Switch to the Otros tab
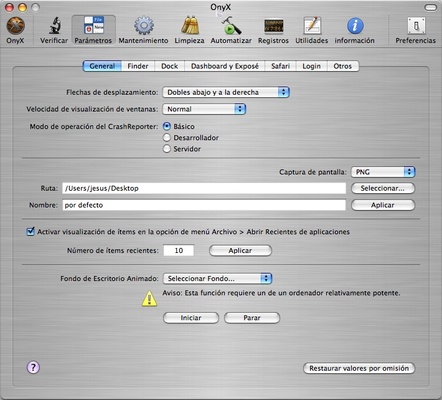442x400 pixels. coord(343,66)
